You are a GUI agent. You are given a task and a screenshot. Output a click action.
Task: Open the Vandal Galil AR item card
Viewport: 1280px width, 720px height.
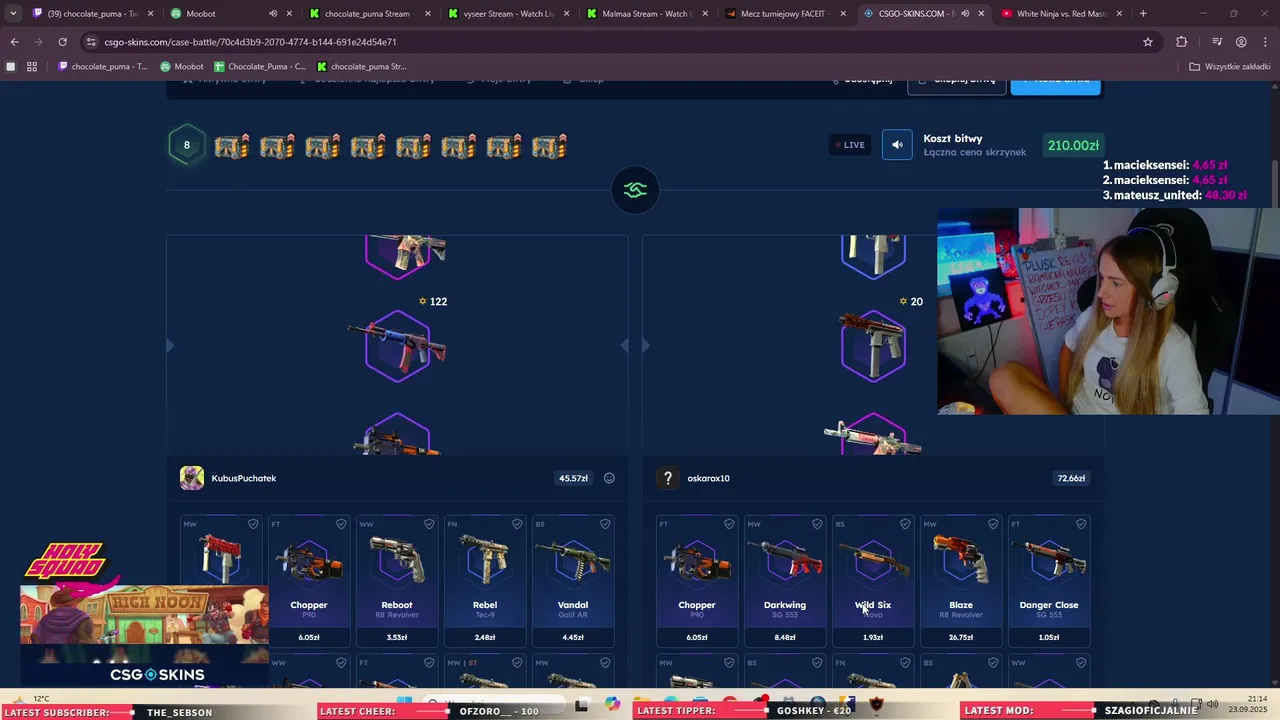[x=573, y=582]
